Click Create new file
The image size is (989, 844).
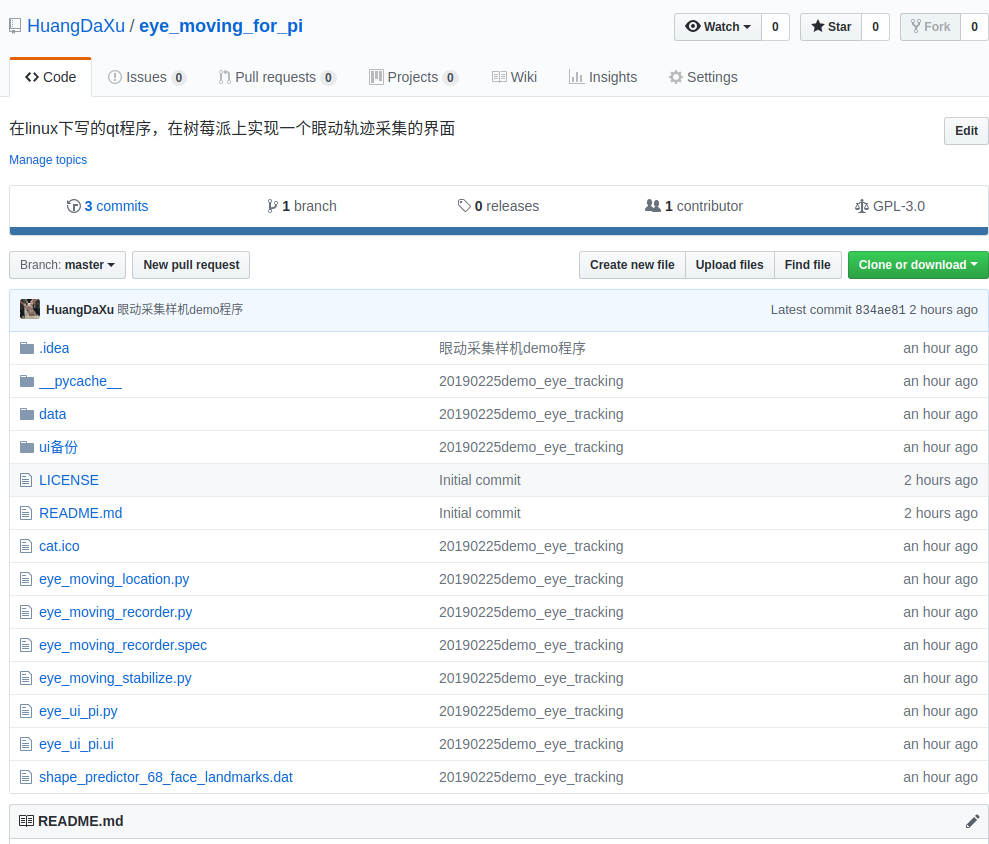pyautogui.click(x=632, y=265)
